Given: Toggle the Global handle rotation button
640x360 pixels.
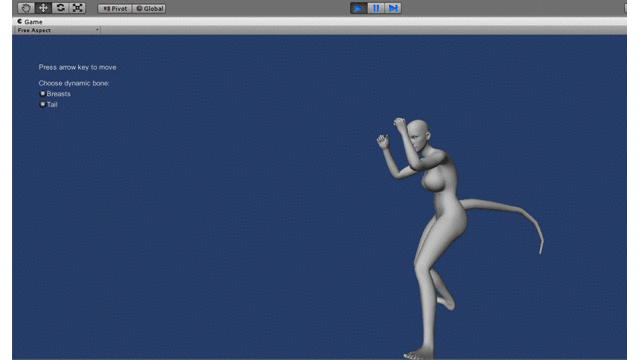Looking at the screenshot, I should [x=149, y=9].
